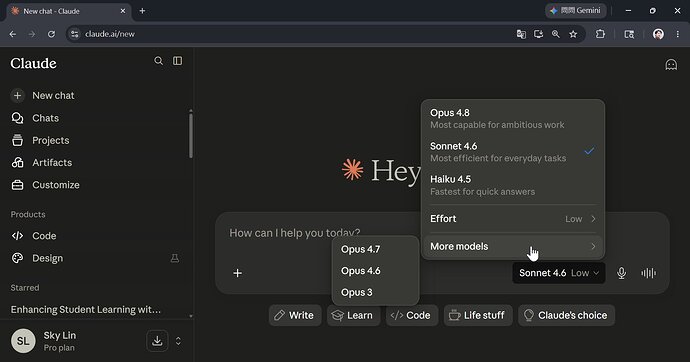Open browser extensions puzzle icon
Viewport: 690px width, 362px height.
coord(600,34)
